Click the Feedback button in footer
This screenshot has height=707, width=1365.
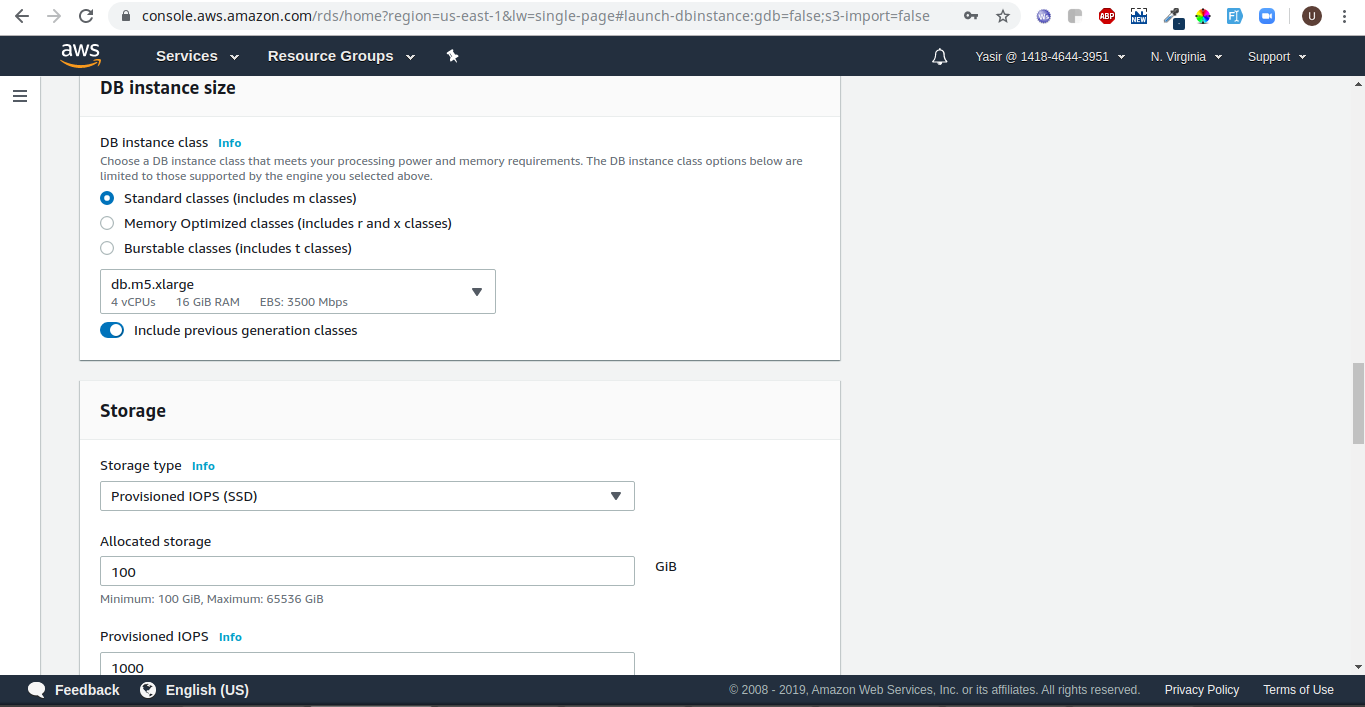(x=74, y=690)
